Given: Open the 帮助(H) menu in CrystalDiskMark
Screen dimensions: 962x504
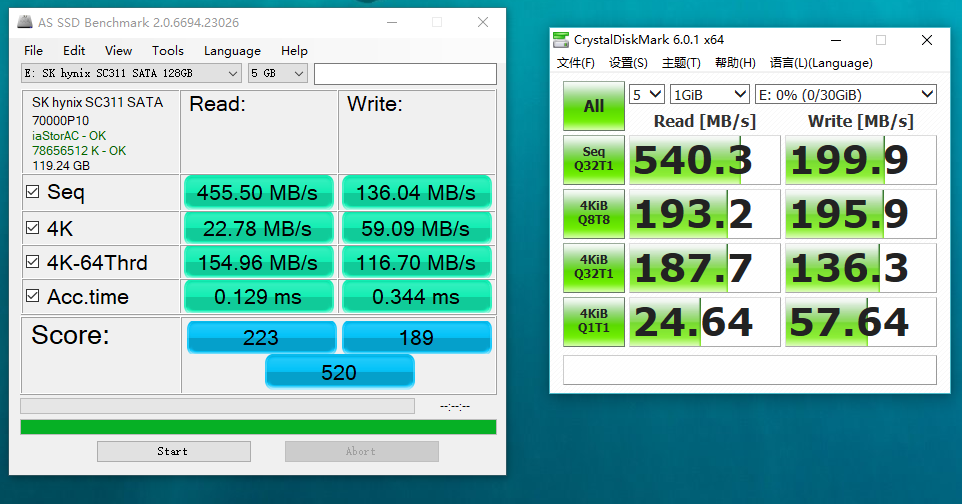Looking at the screenshot, I should pos(735,63).
